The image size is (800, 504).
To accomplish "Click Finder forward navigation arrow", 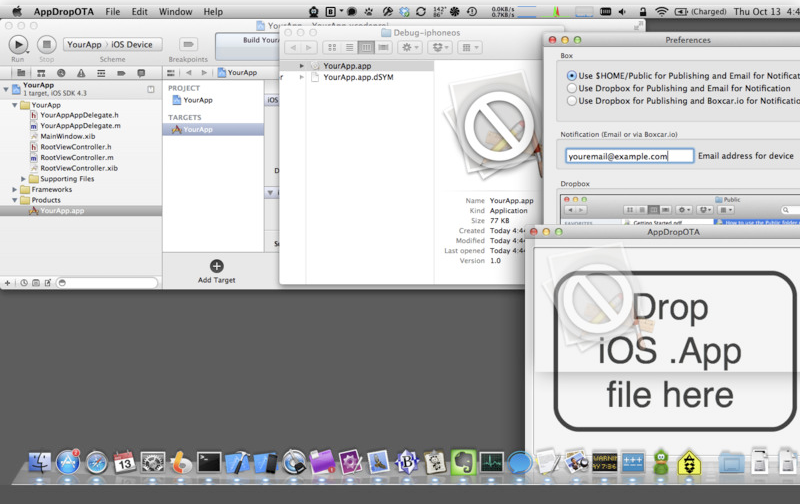I will point(309,47).
